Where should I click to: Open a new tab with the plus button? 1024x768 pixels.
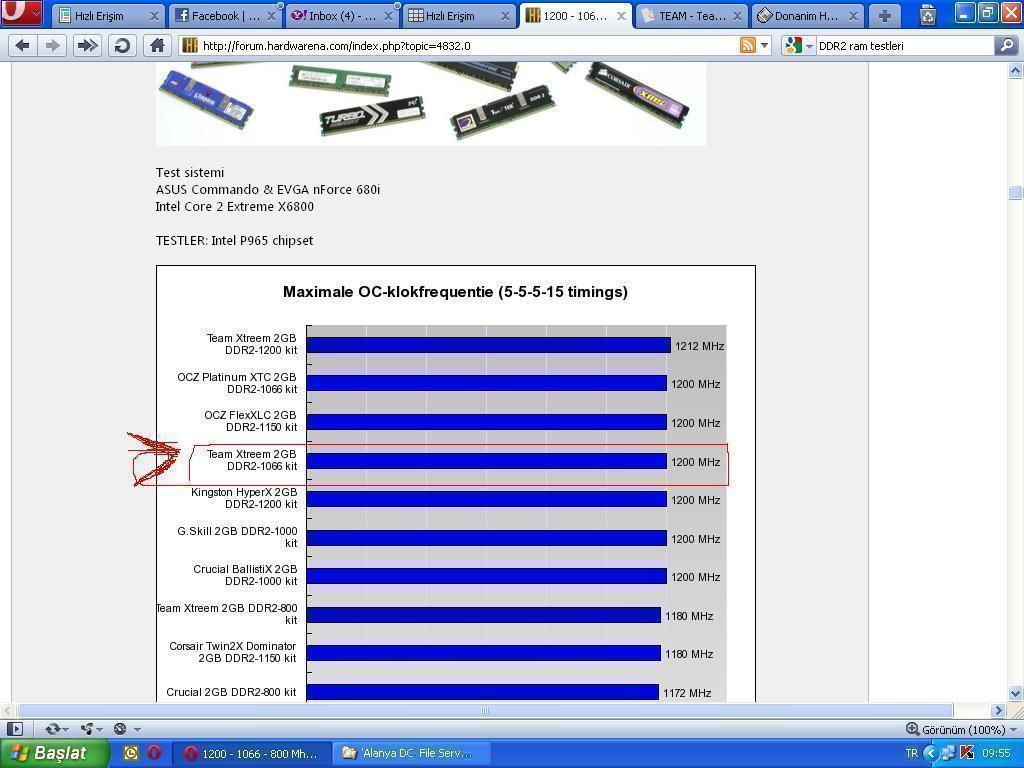pyautogui.click(x=885, y=16)
